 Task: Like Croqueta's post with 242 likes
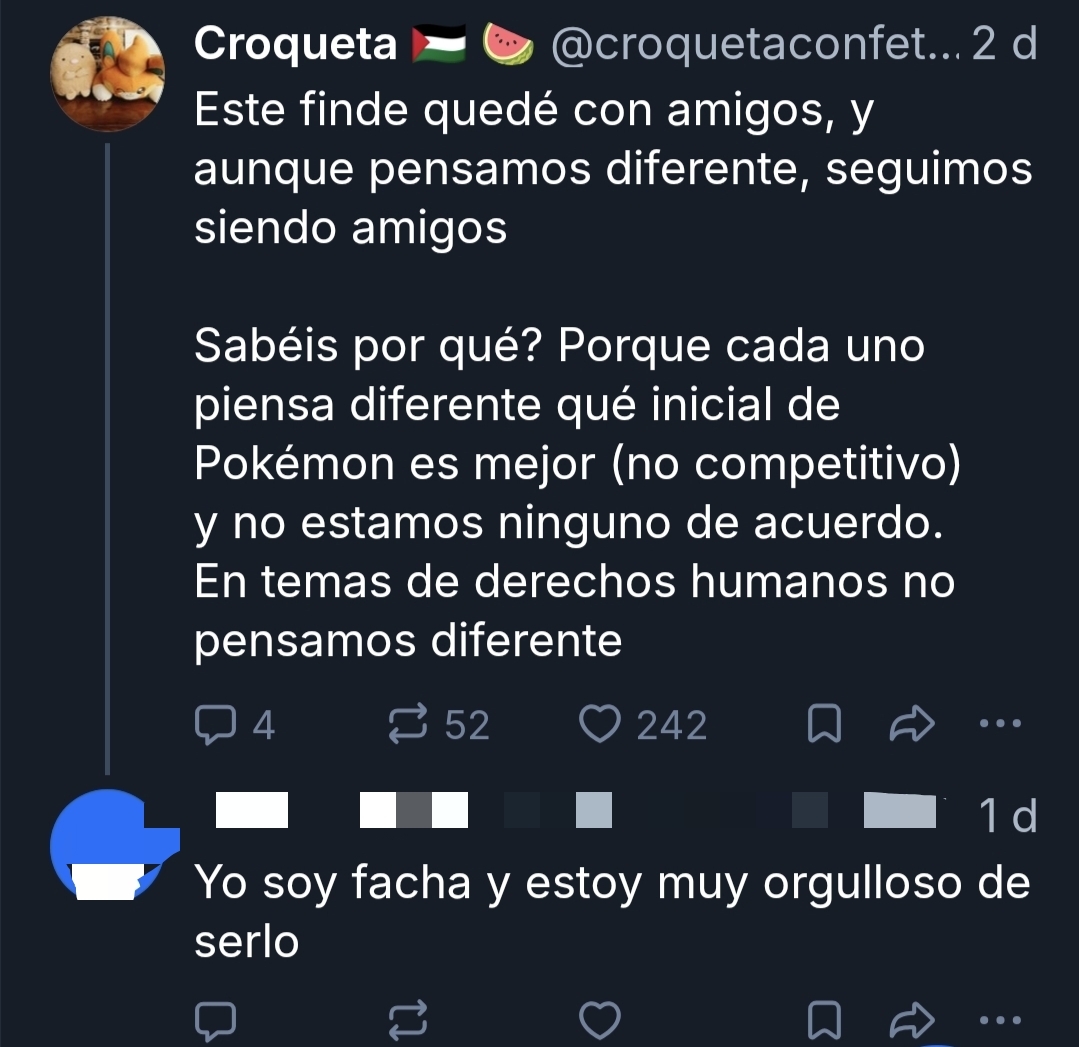(600, 726)
